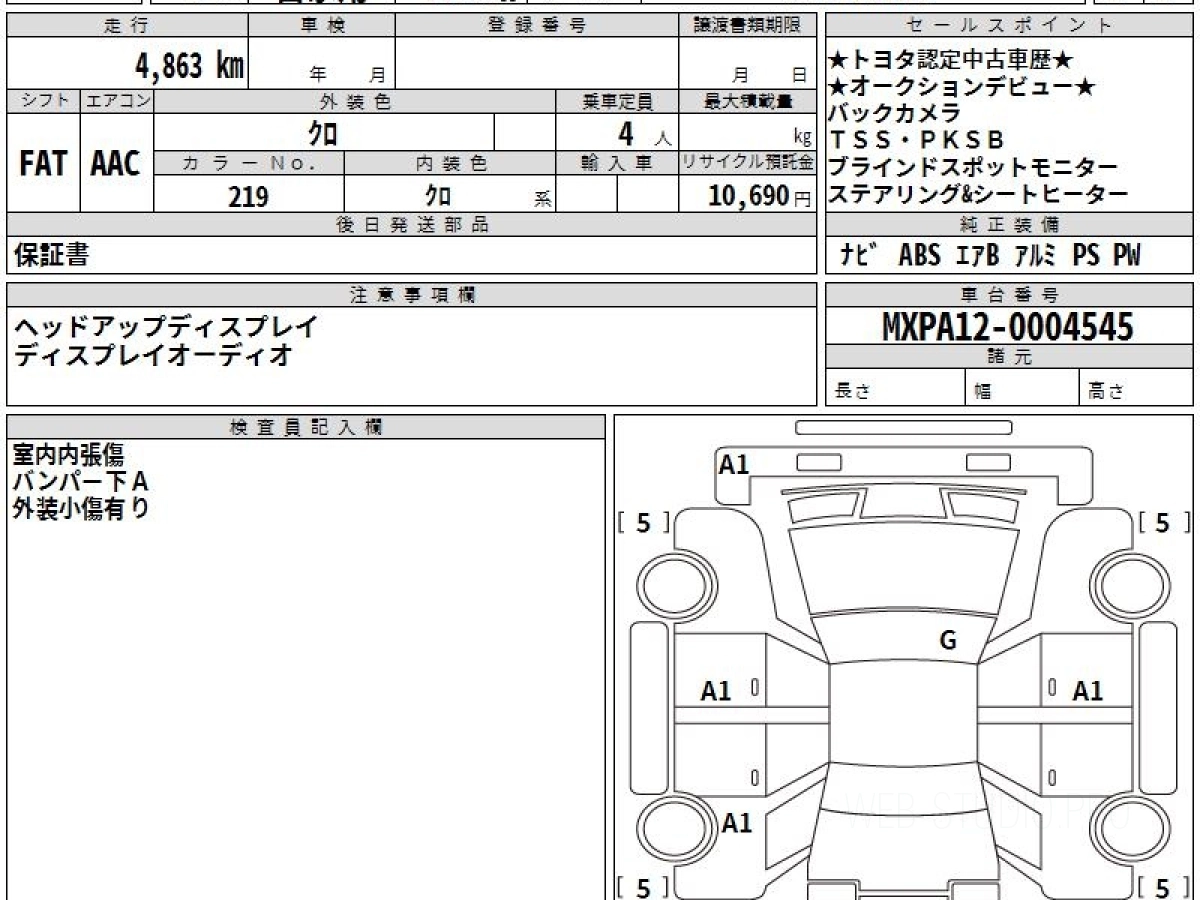Click the color number 219
Screen dimensions: 1200x900
point(248,197)
